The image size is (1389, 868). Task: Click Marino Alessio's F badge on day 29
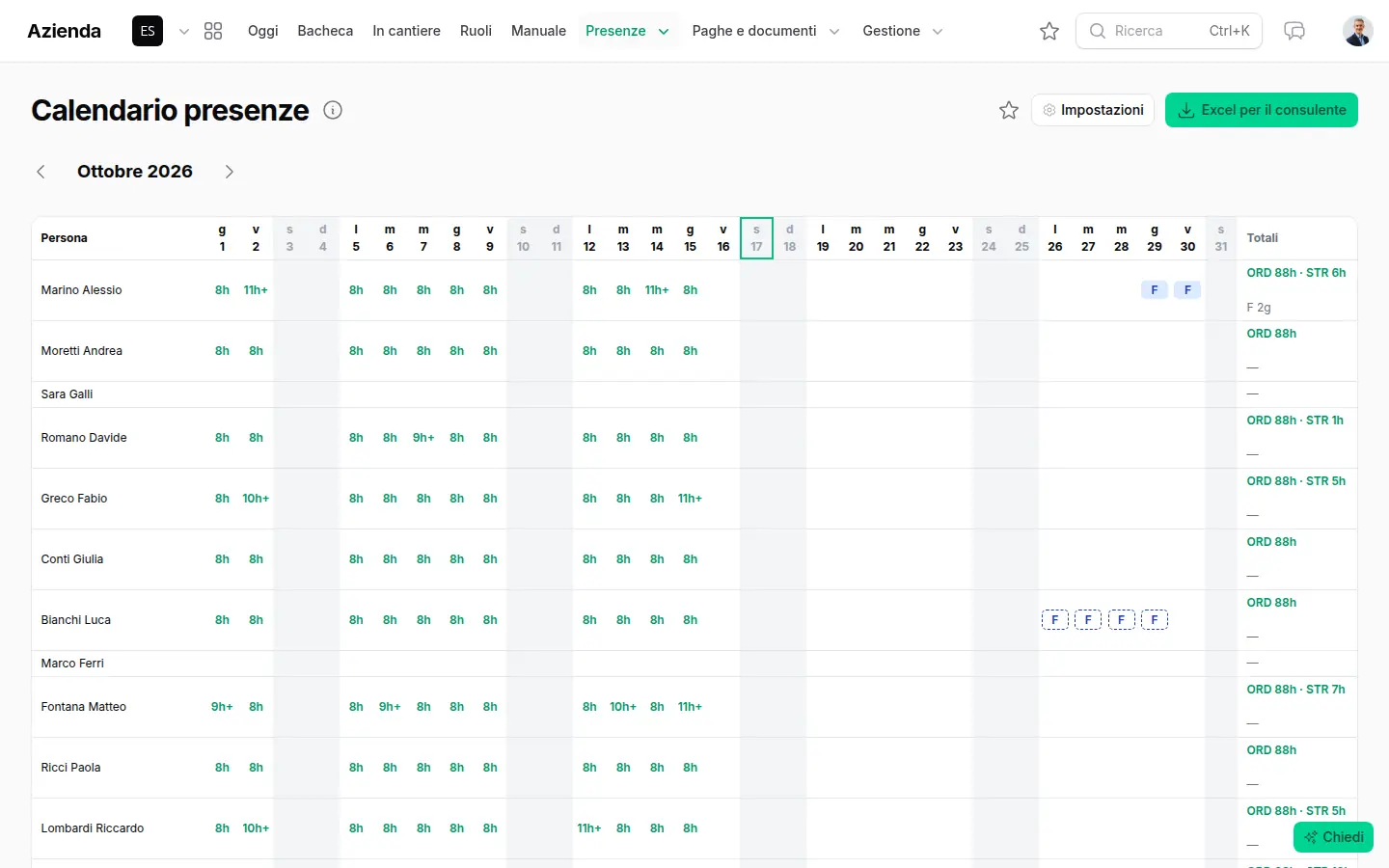(1155, 290)
